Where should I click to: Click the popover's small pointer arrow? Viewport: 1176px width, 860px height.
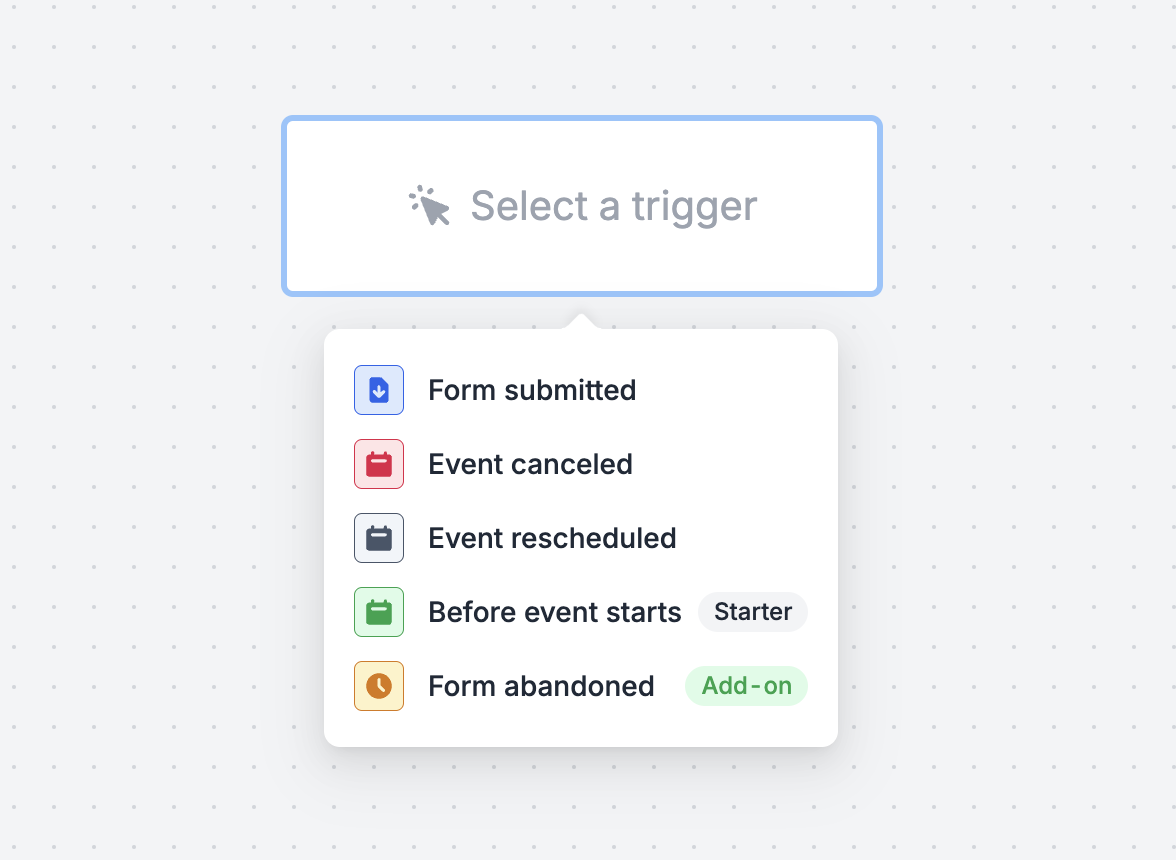(x=581, y=322)
